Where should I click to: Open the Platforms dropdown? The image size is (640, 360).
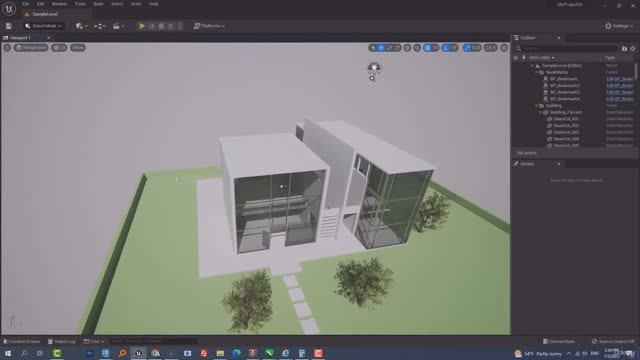(x=209, y=26)
